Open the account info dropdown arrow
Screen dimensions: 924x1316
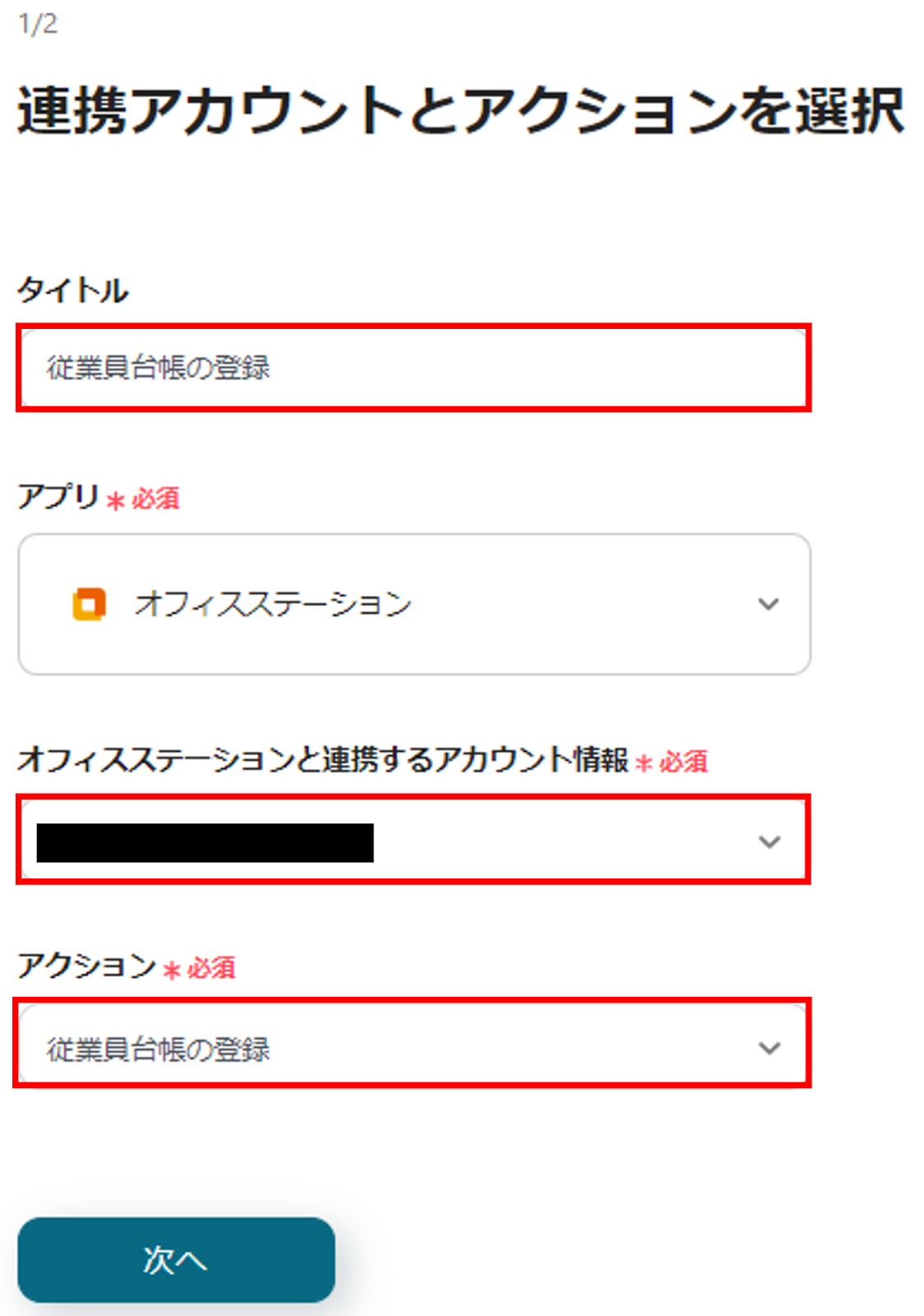point(769,841)
